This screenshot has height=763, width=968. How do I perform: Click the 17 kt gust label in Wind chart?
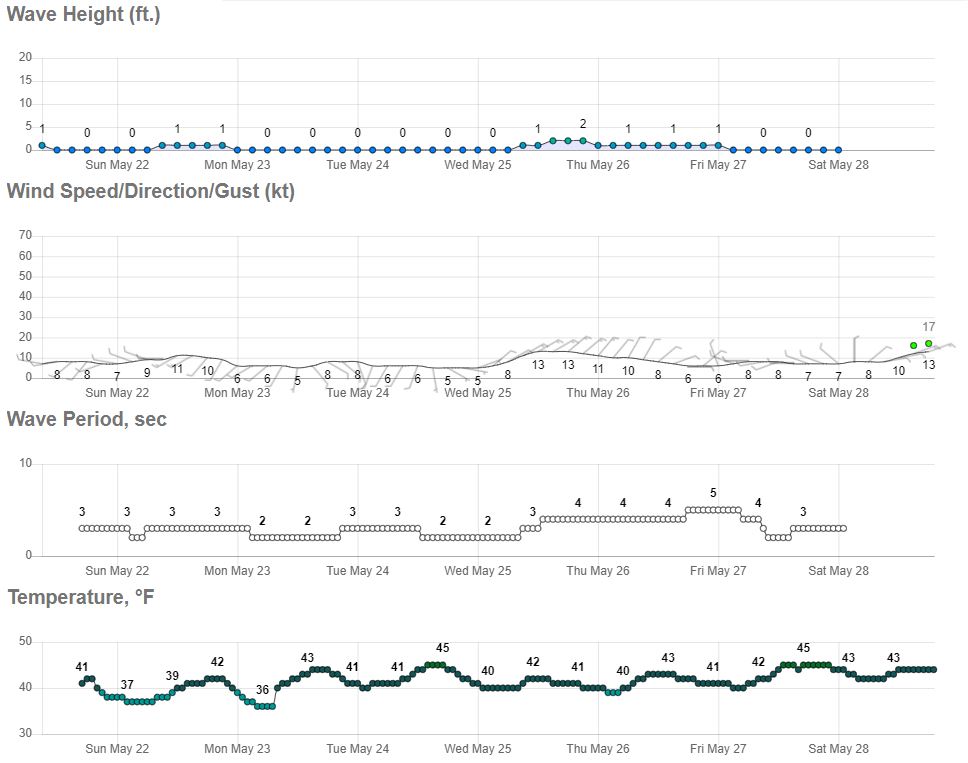point(928,327)
